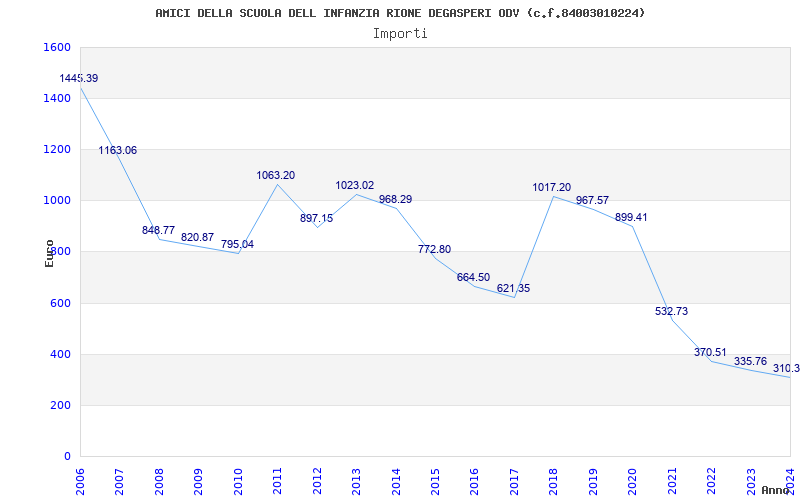Click the year 2010 axis label
The height and width of the screenshot is (500, 800).
(x=238, y=481)
